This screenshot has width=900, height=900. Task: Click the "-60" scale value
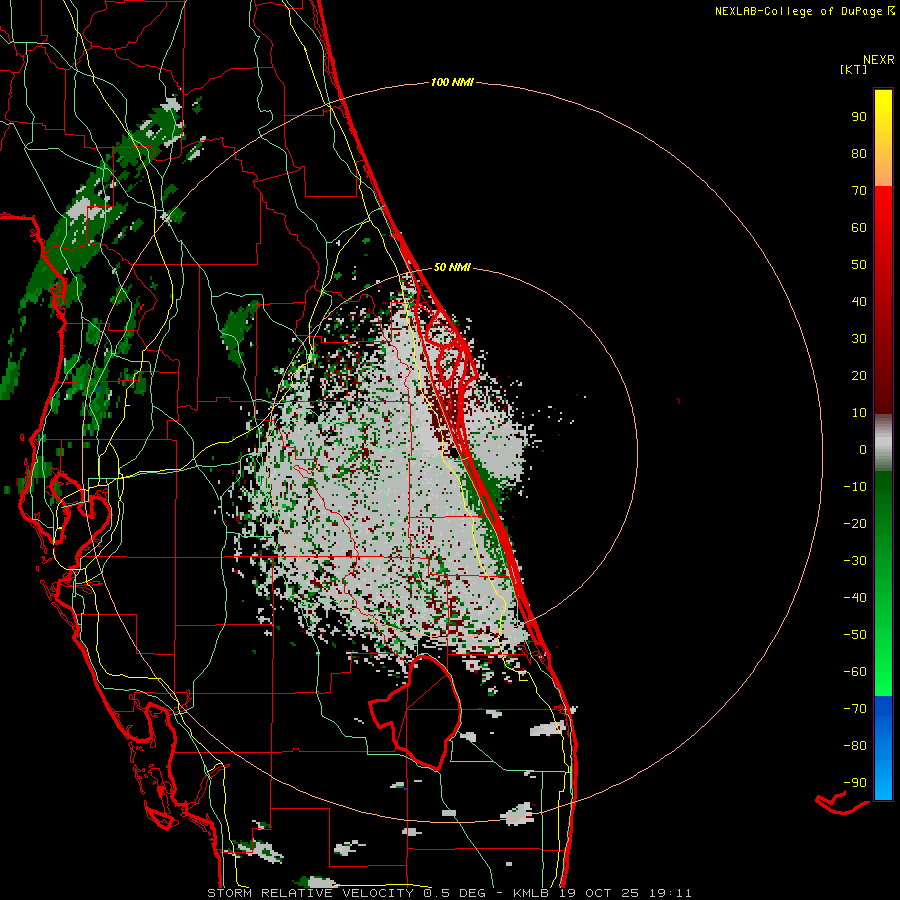(x=855, y=672)
